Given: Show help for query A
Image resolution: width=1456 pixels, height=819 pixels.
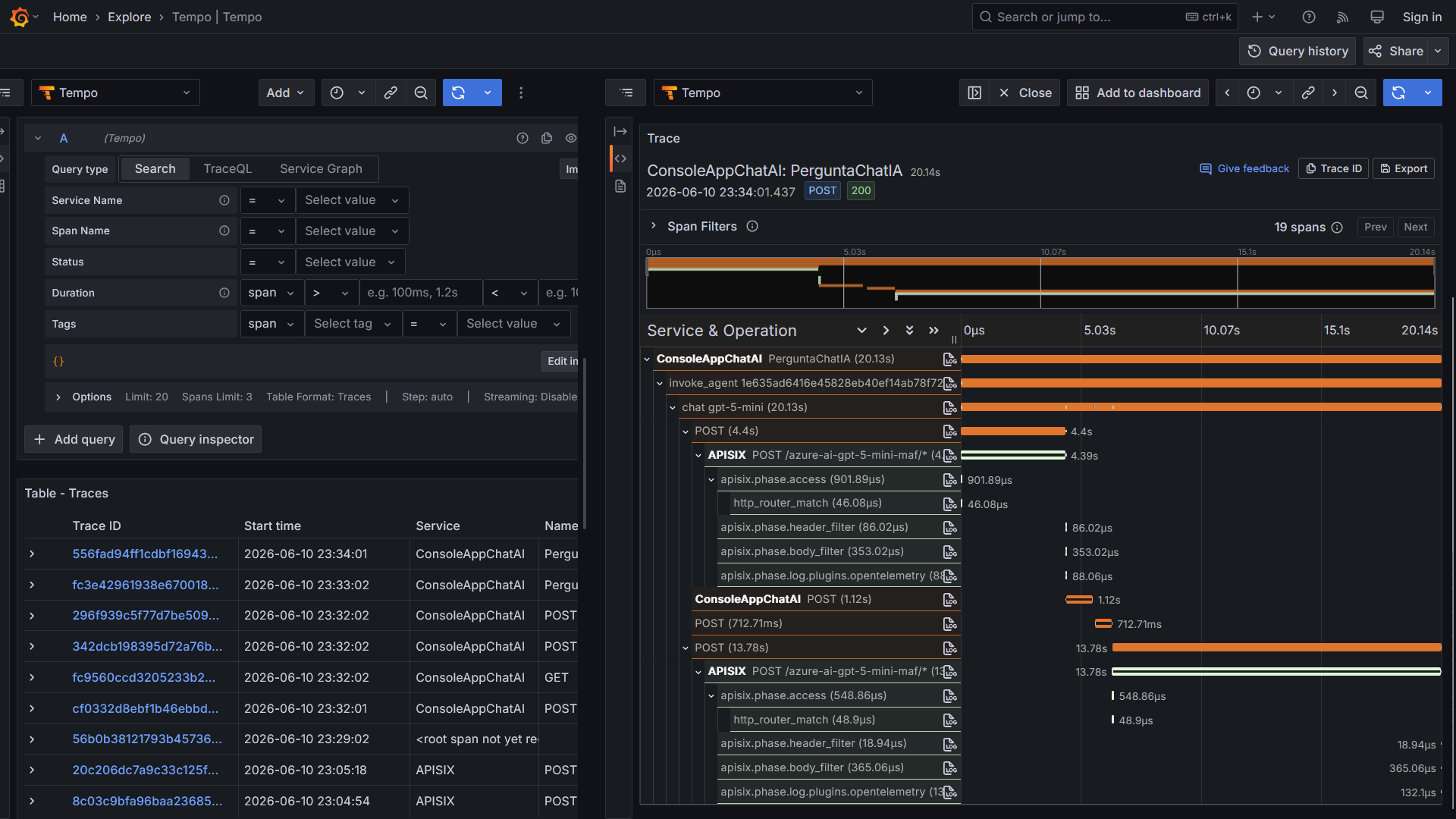Looking at the screenshot, I should click(x=522, y=138).
